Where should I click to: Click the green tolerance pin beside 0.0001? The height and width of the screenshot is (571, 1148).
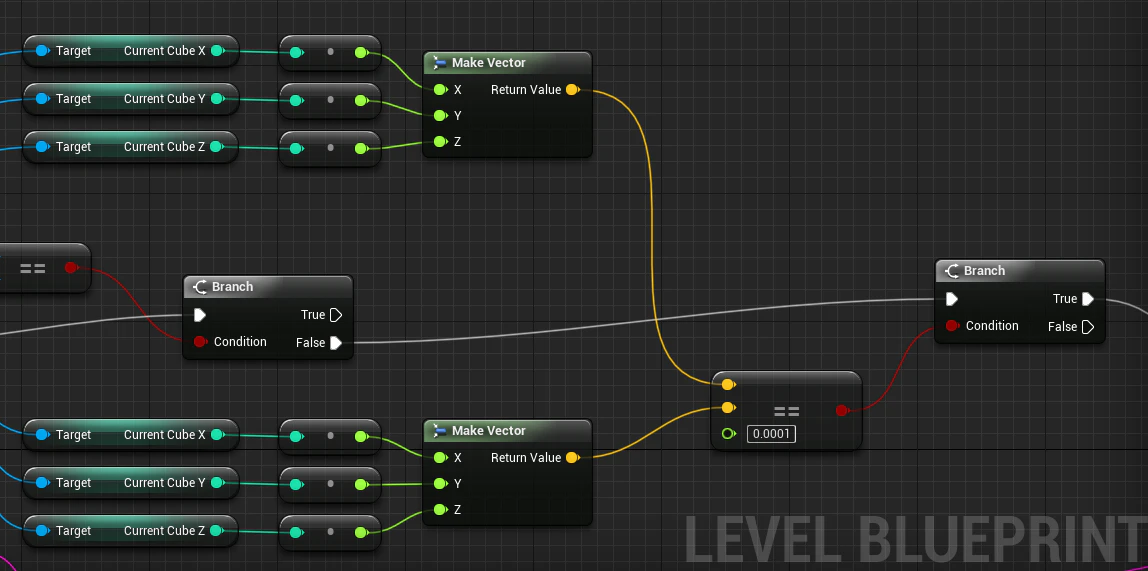728,434
